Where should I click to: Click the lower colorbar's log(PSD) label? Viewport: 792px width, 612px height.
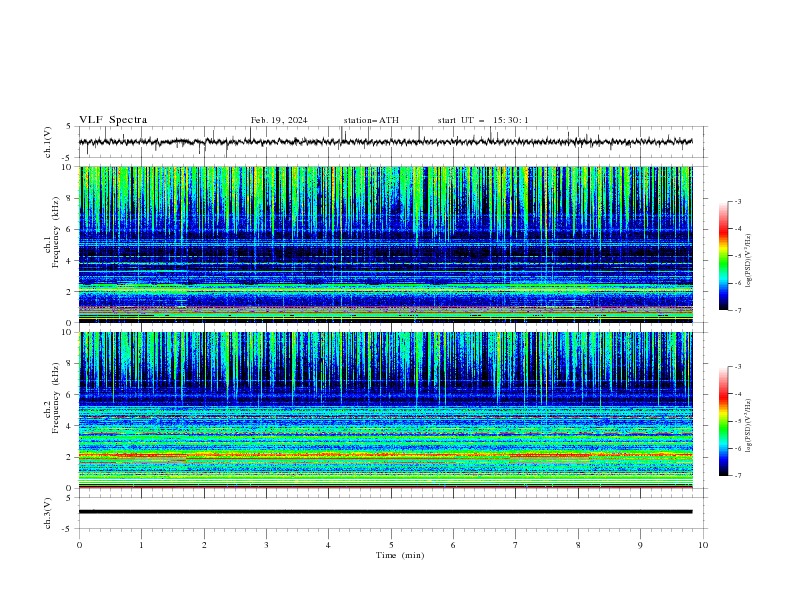pyautogui.click(x=748, y=426)
